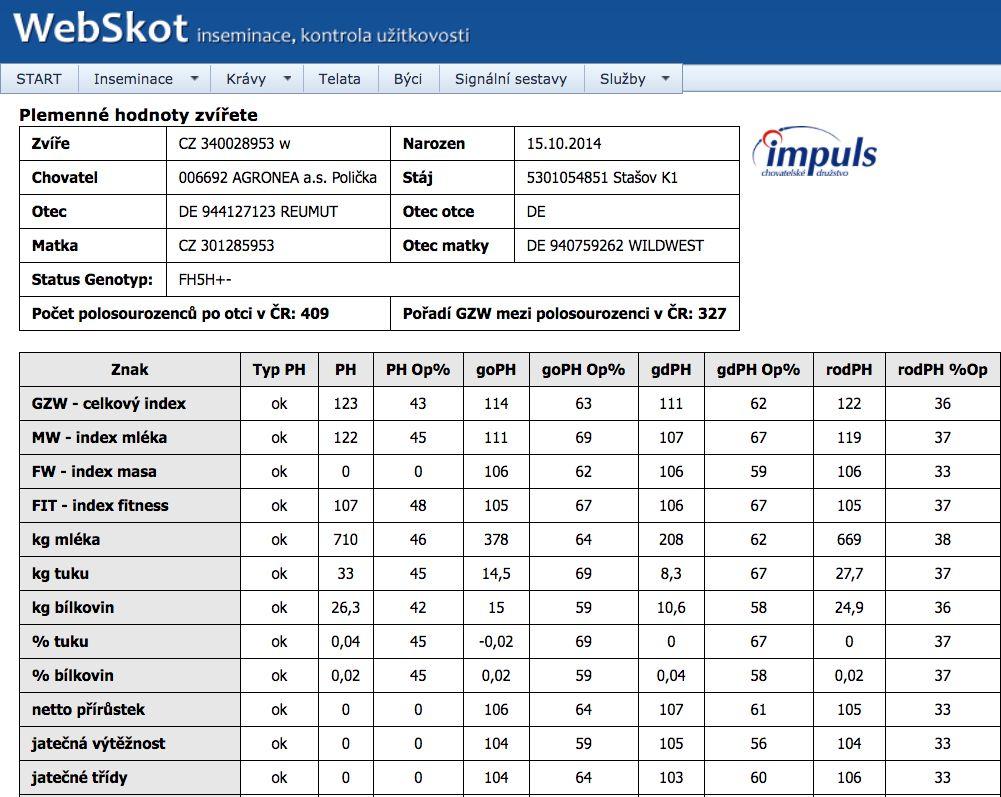Select breeder 006692 AGRONEA a.s. Polička
The width and height of the screenshot is (1001, 797).
click(x=278, y=178)
